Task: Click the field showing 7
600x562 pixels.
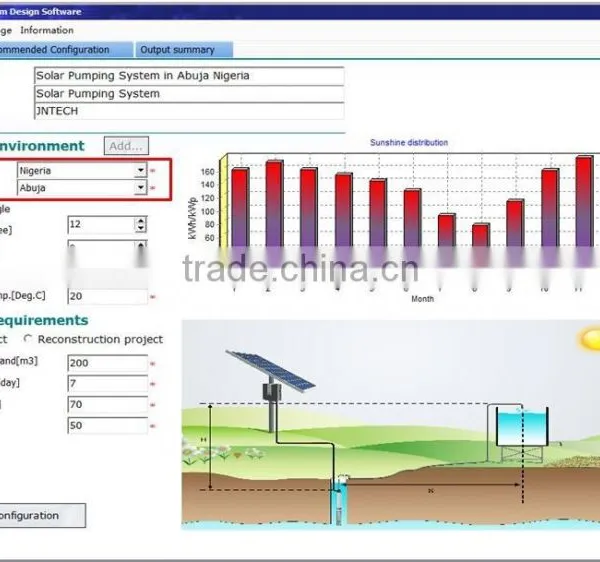Action: [x=108, y=383]
